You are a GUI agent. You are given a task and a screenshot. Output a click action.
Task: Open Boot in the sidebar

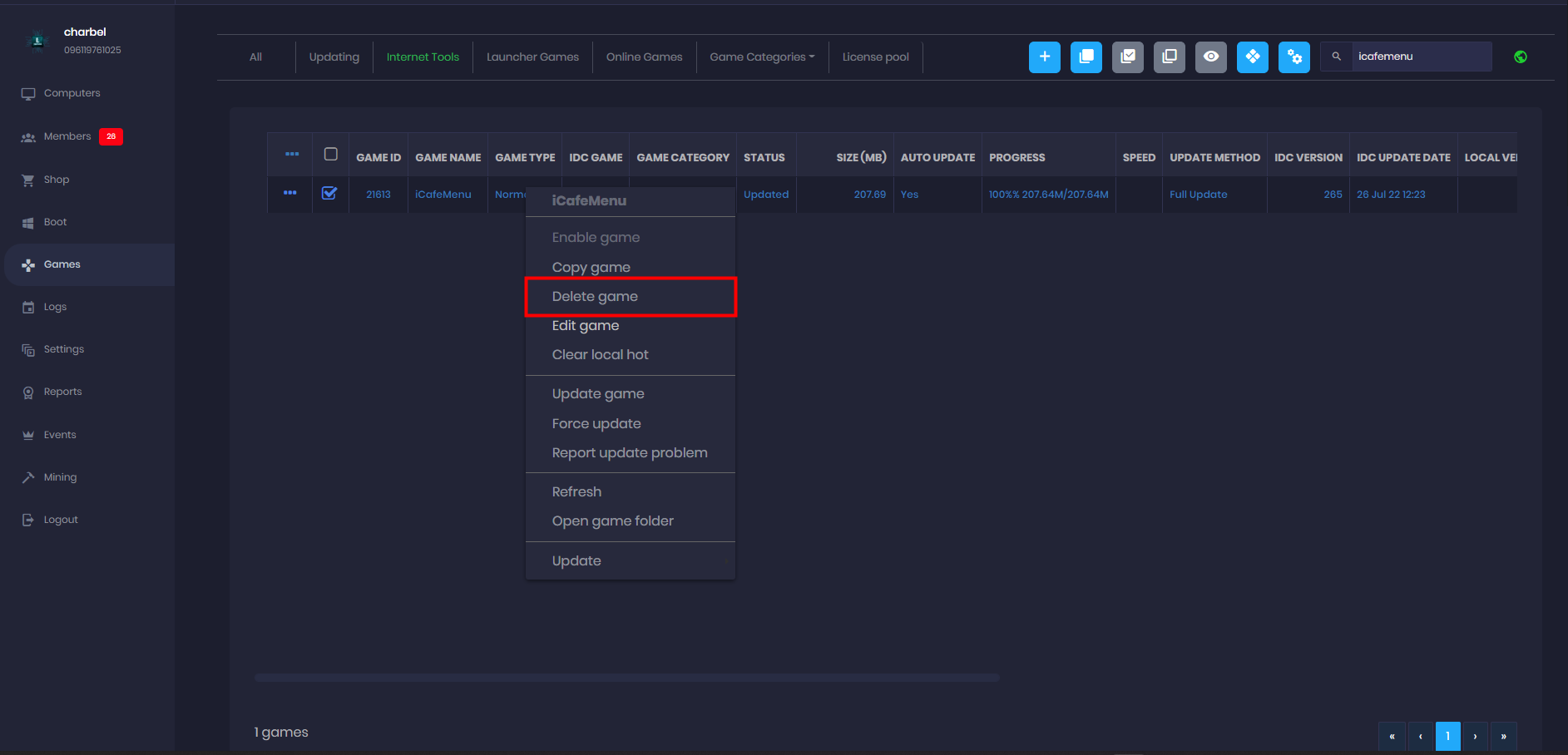(x=55, y=222)
